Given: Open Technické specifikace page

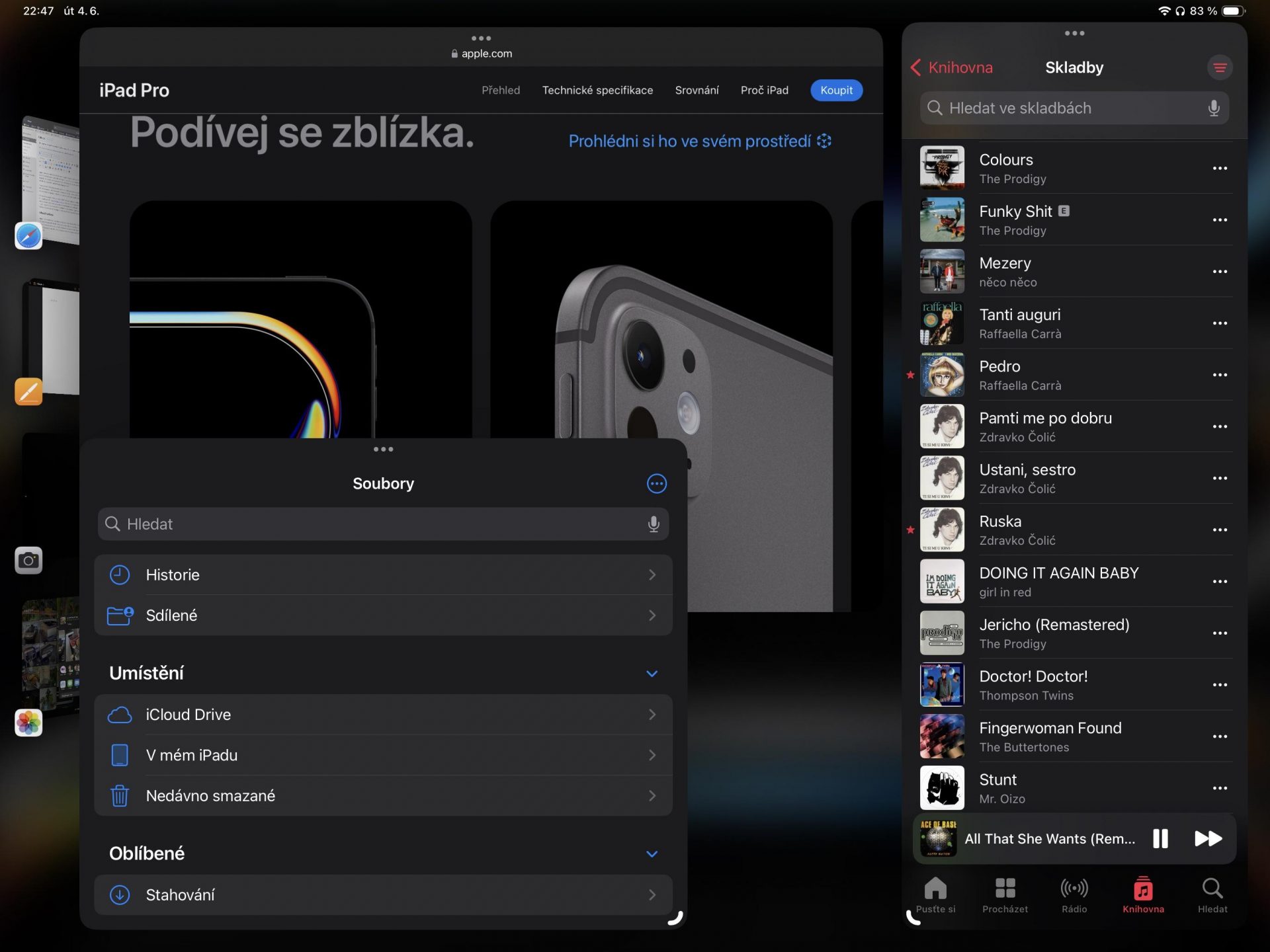Looking at the screenshot, I should [x=597, y=91].
